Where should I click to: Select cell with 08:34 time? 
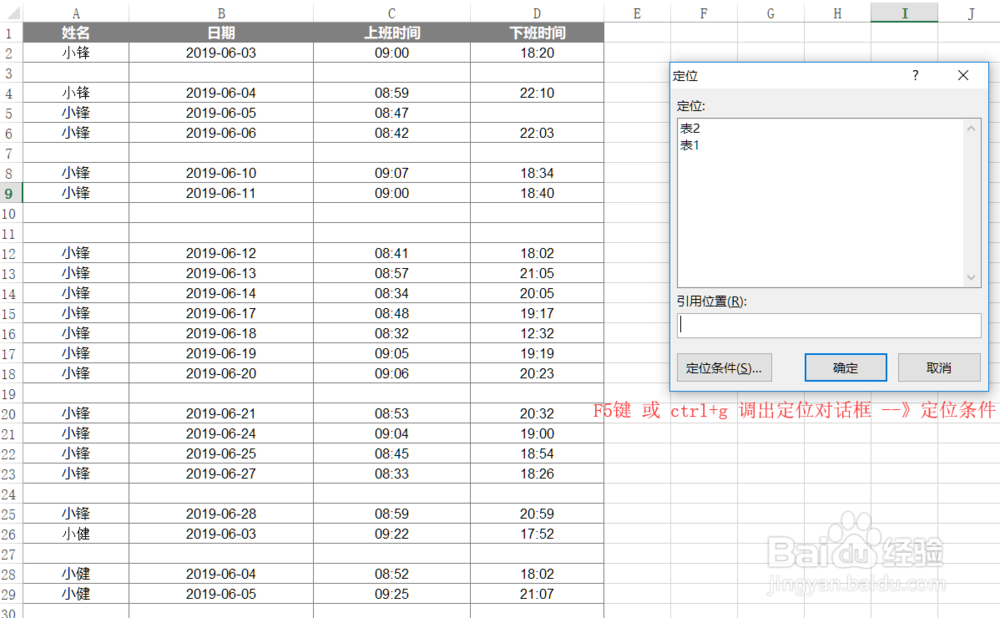tap(392, 293)
